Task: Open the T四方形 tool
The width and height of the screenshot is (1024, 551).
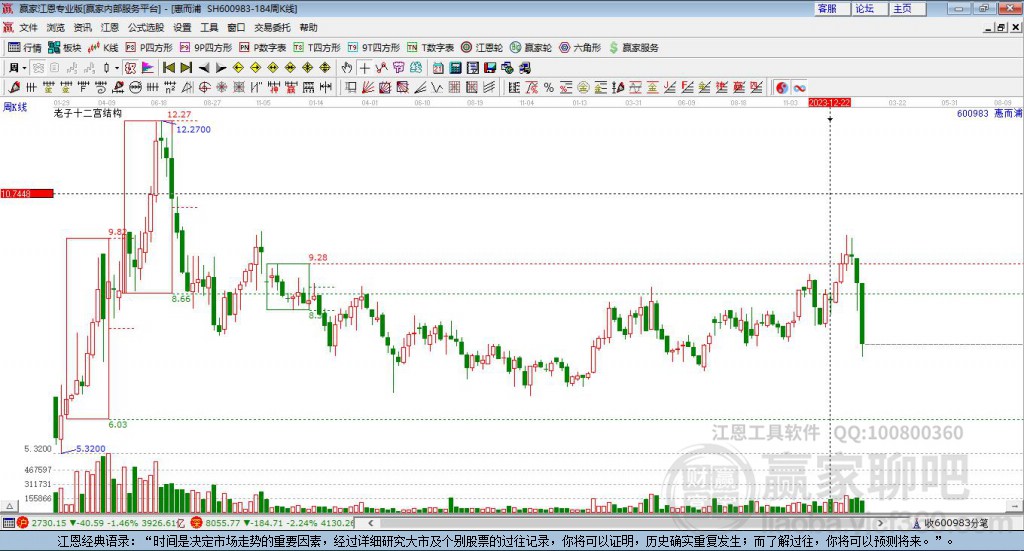Action: [317, 48]
